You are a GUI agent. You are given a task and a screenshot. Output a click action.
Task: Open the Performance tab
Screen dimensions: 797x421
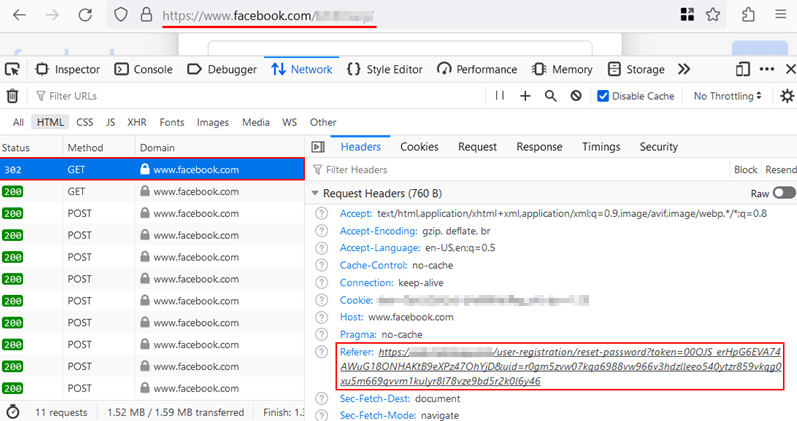click(x=477, y=69)
